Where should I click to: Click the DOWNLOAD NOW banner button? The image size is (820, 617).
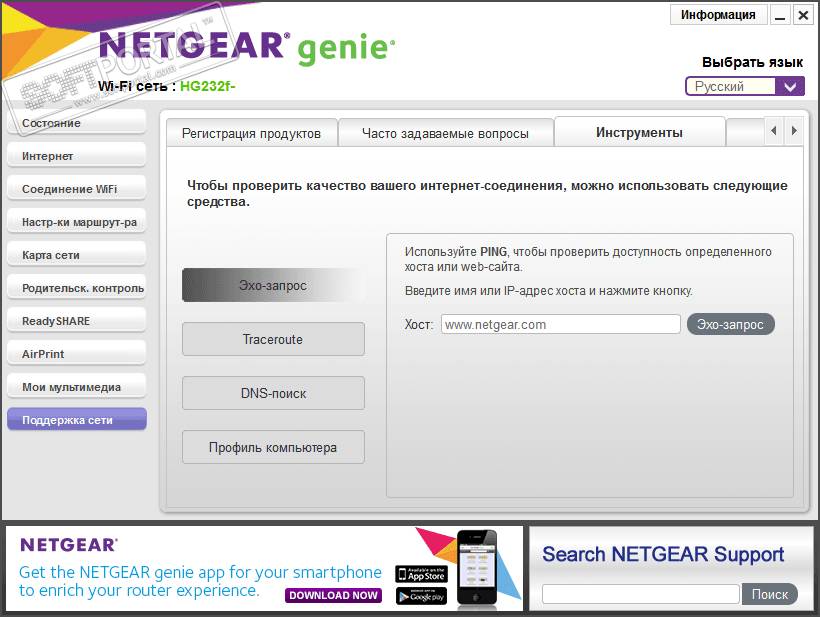[334, 595]
